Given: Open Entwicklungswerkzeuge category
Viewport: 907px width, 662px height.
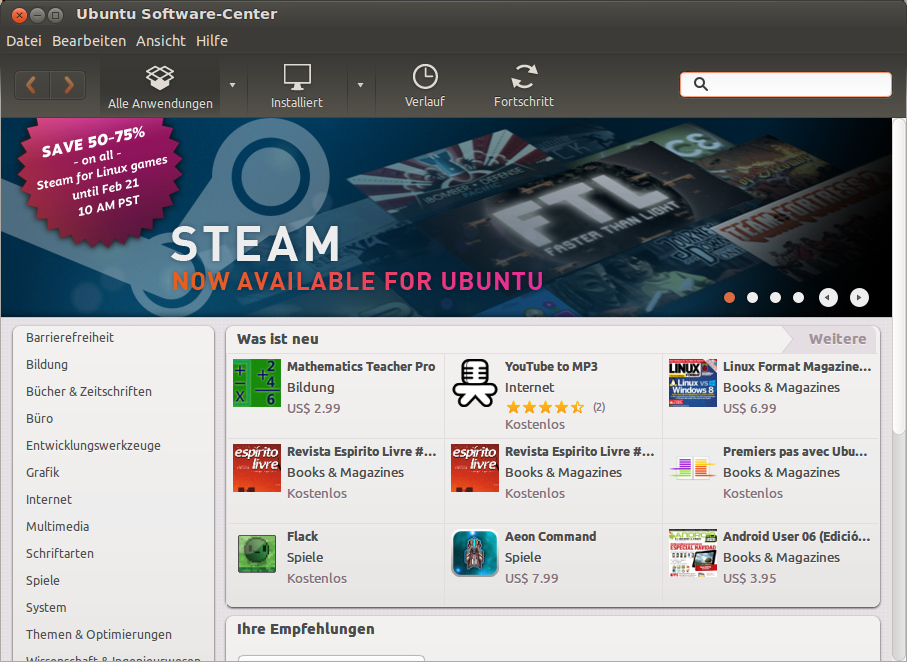Looking at the screenshot, I should [x=93, y=446].
